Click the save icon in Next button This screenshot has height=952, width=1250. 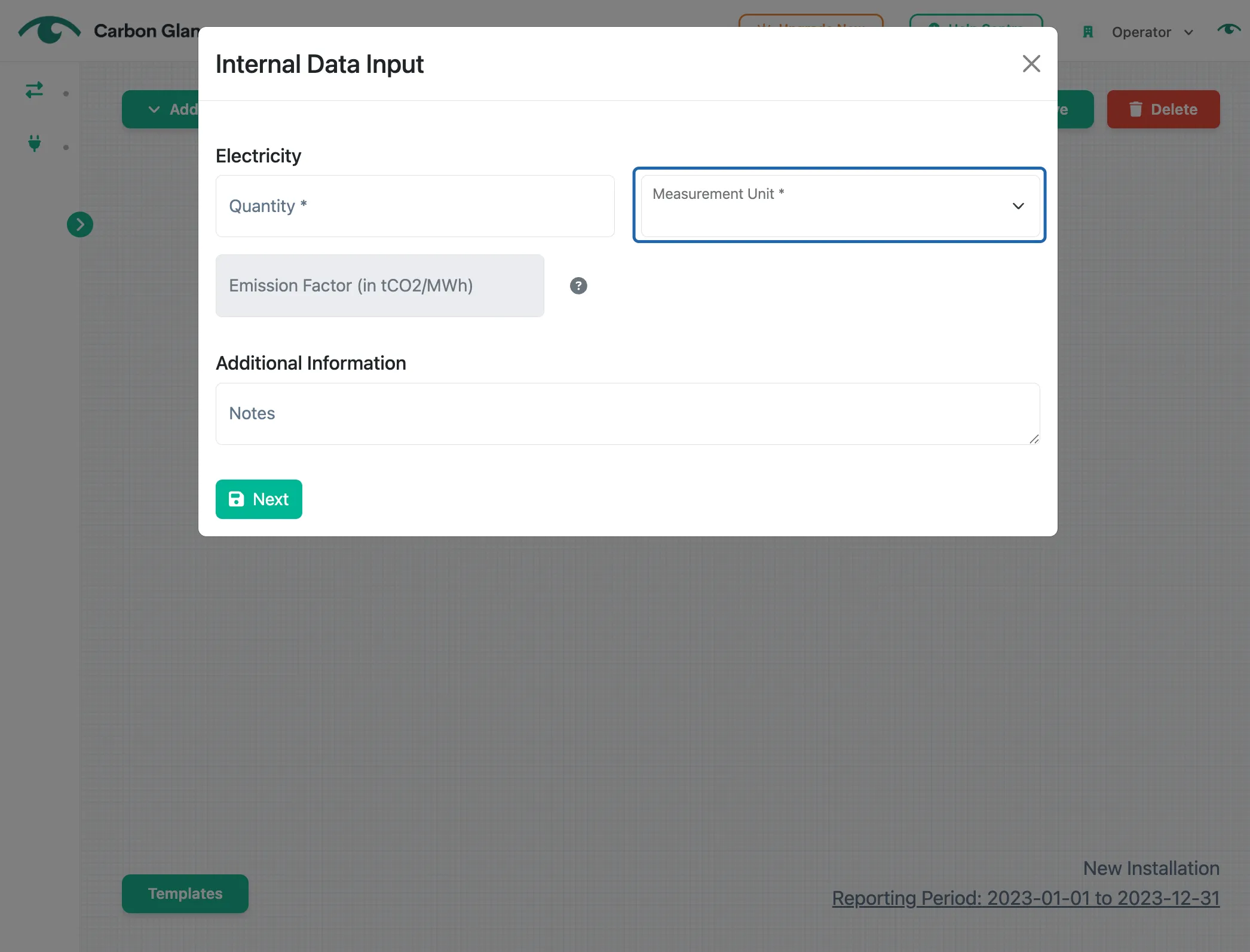pyautogui.click(x=237, y=499)
